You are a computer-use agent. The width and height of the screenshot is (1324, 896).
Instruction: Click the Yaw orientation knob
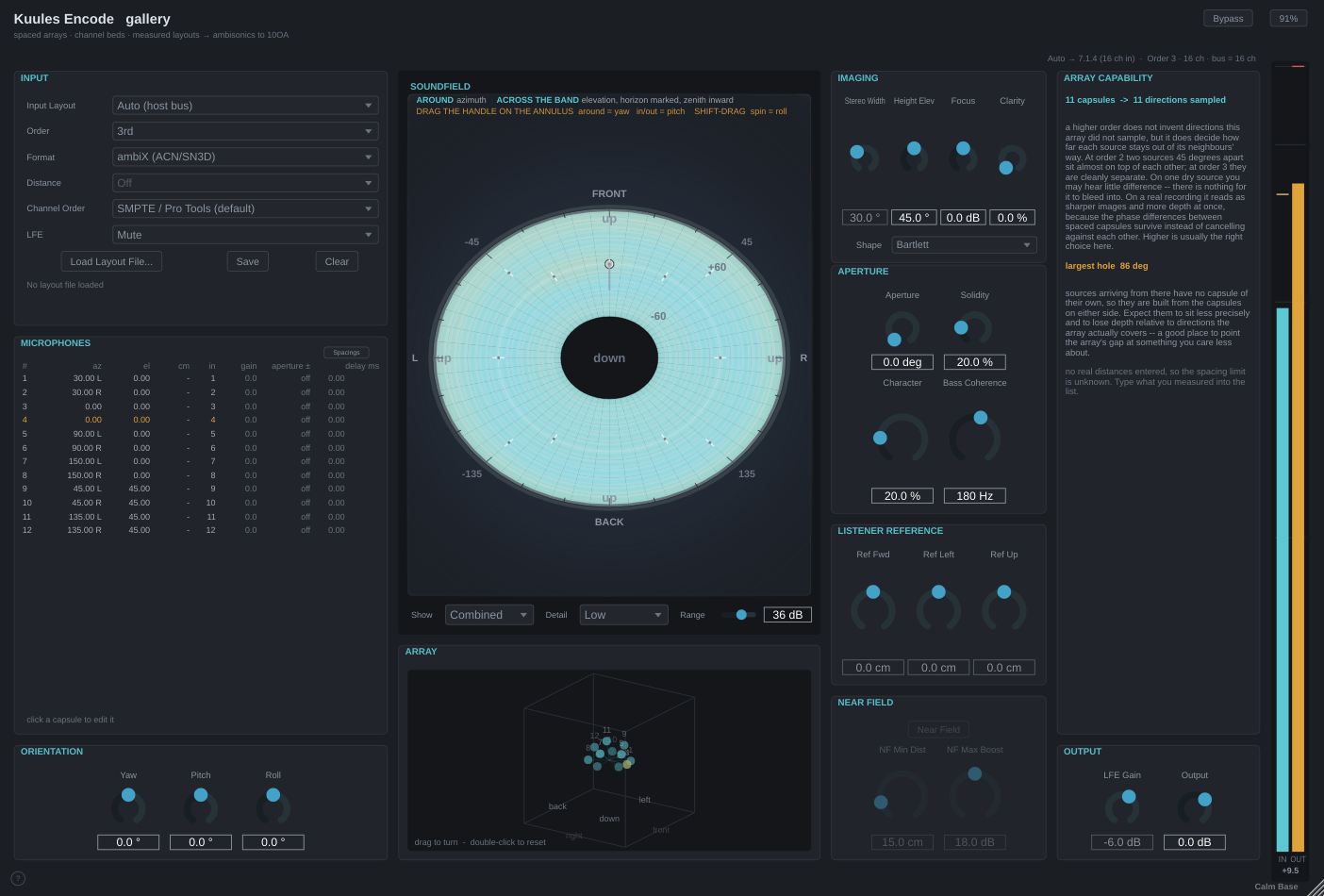(128, 807)
